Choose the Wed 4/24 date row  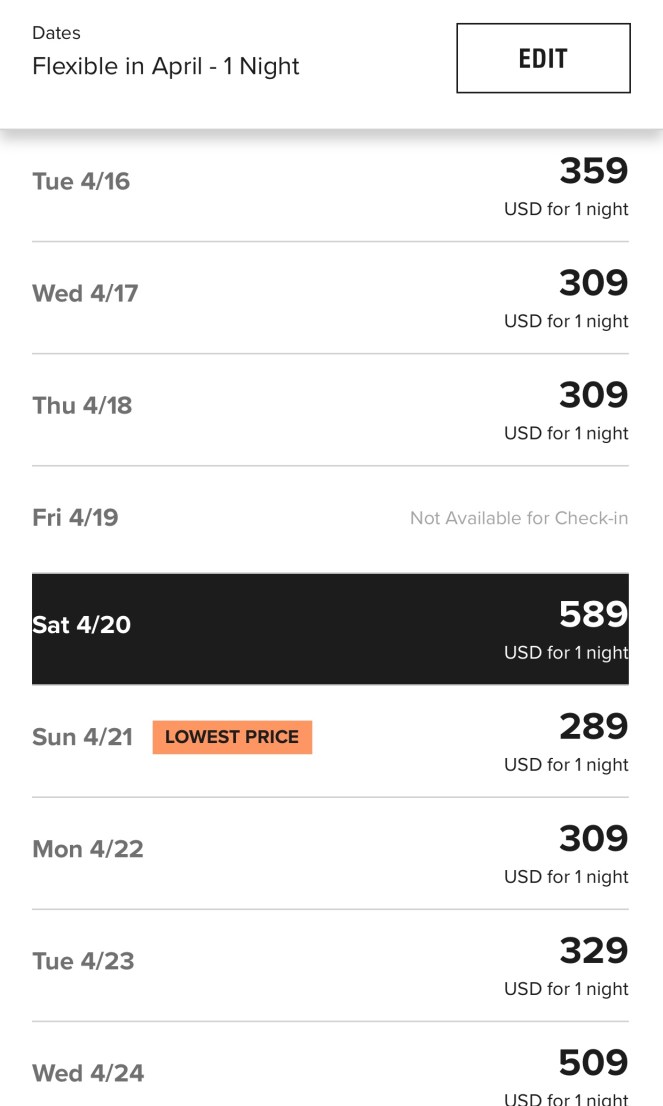(88, 1074)
